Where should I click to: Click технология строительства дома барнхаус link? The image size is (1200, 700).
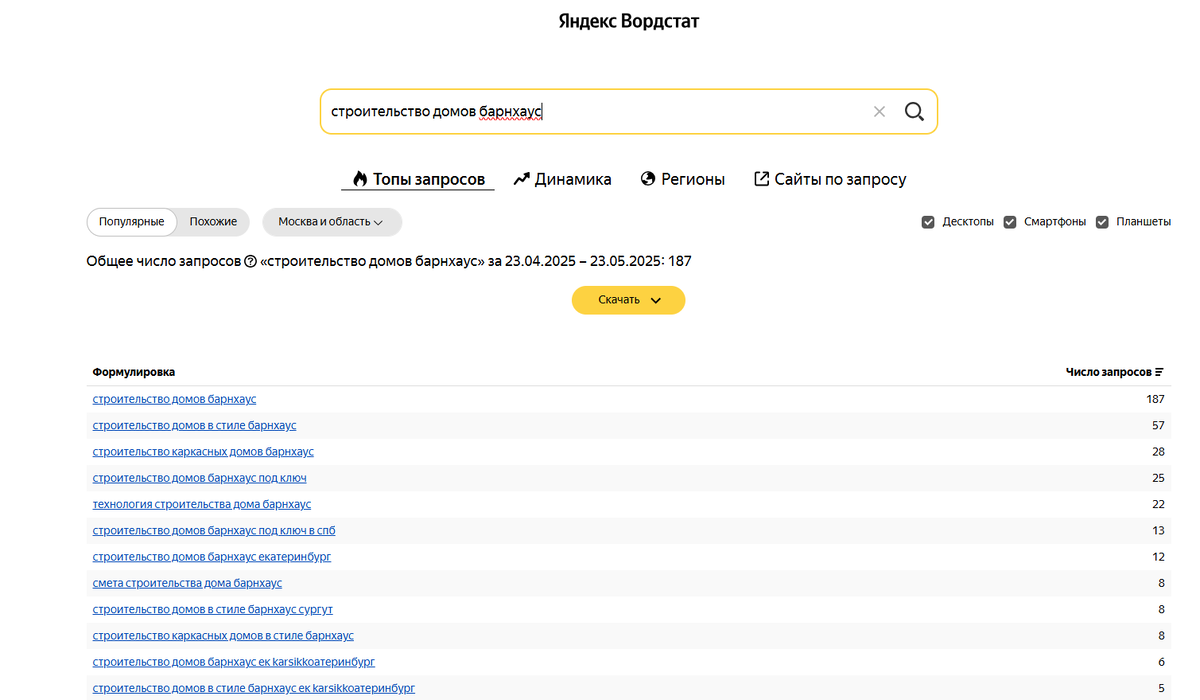pos(201,504)
